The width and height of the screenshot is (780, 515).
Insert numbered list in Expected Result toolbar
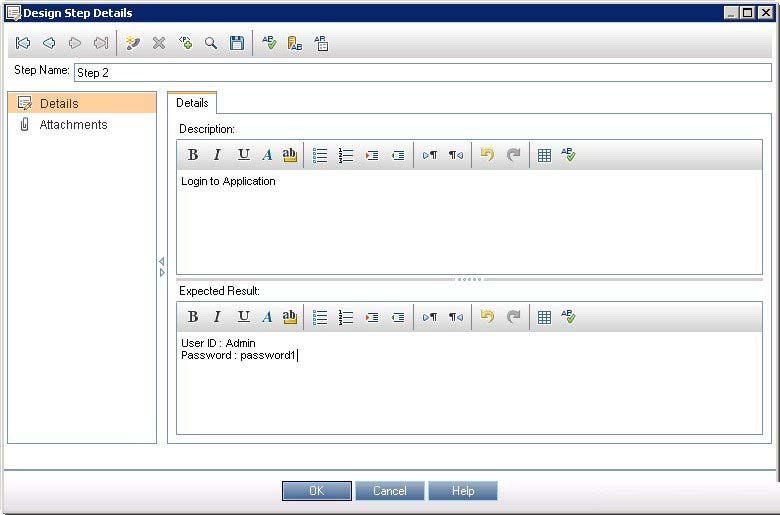[x=346, y=317]
